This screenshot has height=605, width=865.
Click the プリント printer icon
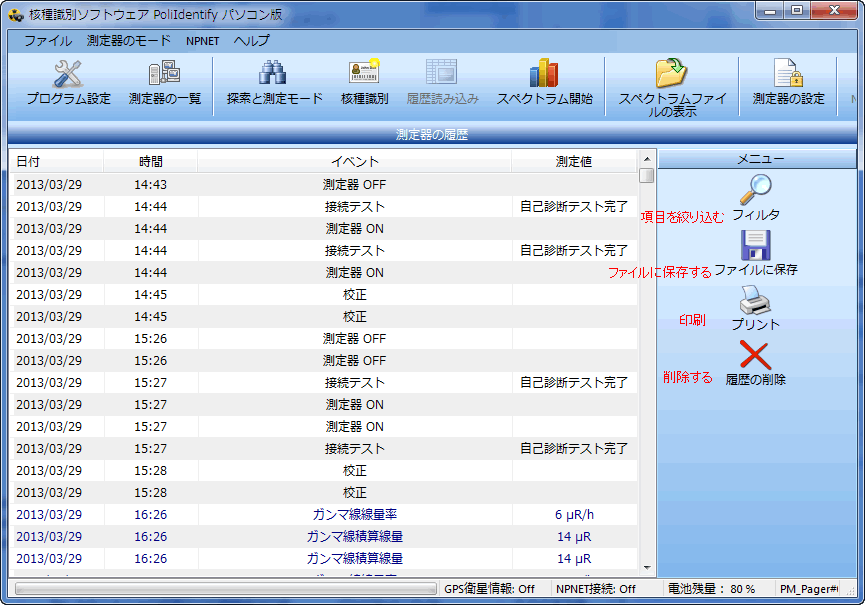(755, 301)
